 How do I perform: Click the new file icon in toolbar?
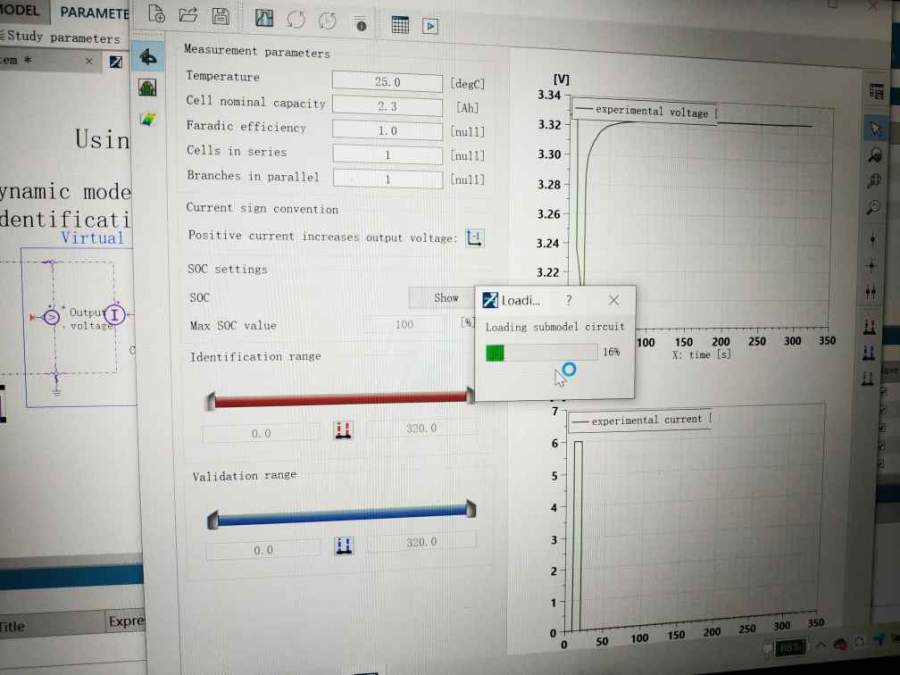[x=156, y=14]
